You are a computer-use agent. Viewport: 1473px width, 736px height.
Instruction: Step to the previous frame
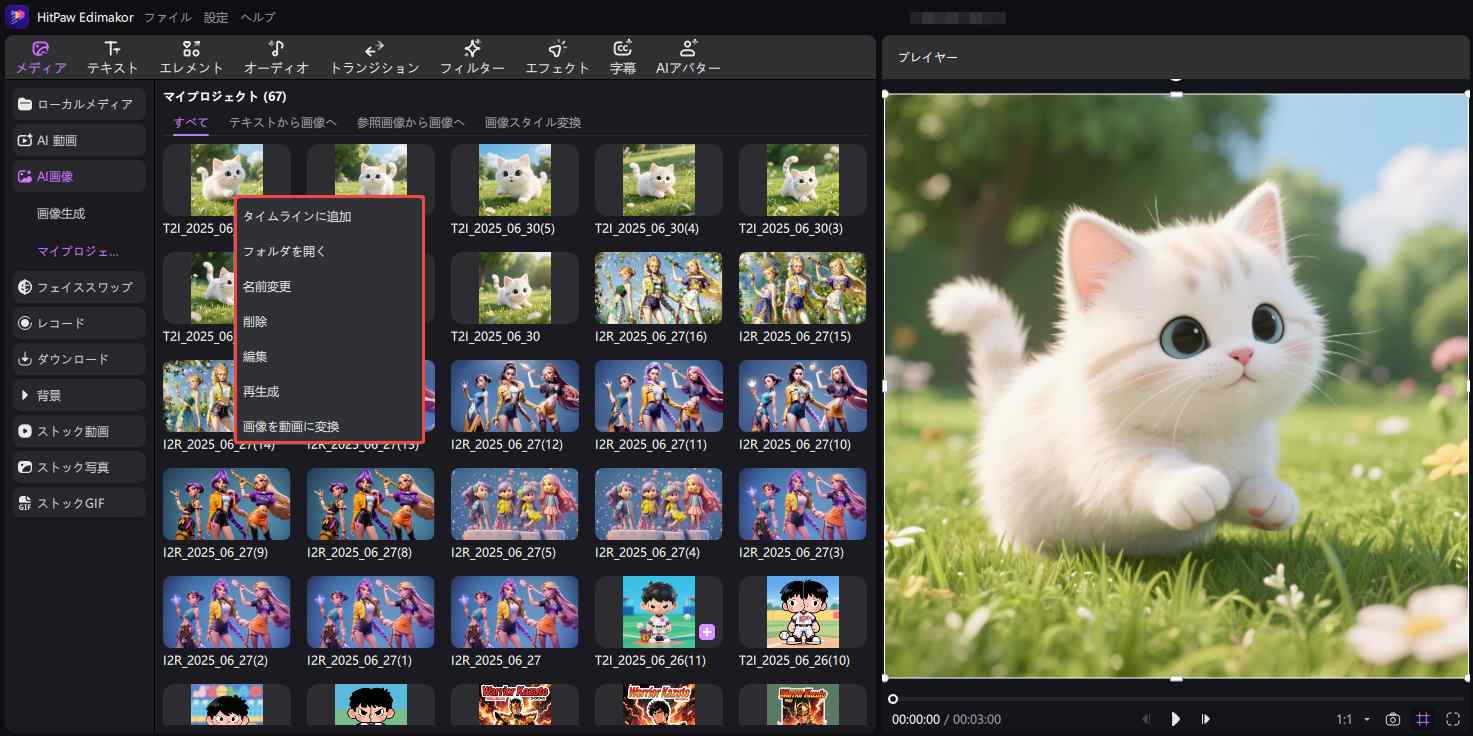pos(1146,719)
